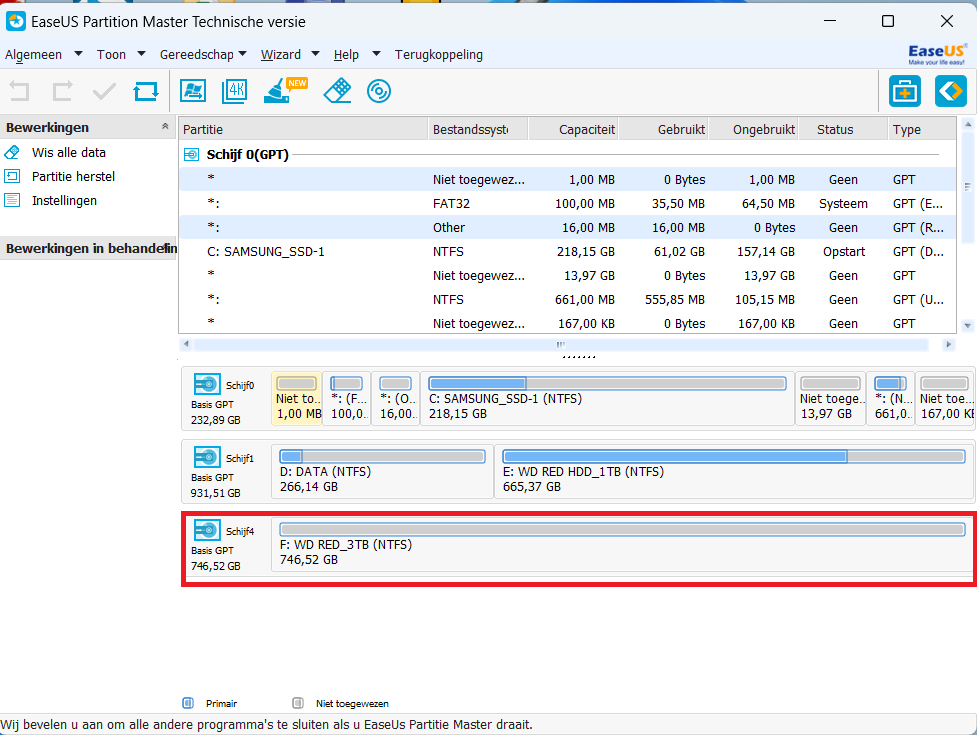977x735 pixels.
Task: Click the Schijf 0(GPT) group row label
Action: click(247, 154)
